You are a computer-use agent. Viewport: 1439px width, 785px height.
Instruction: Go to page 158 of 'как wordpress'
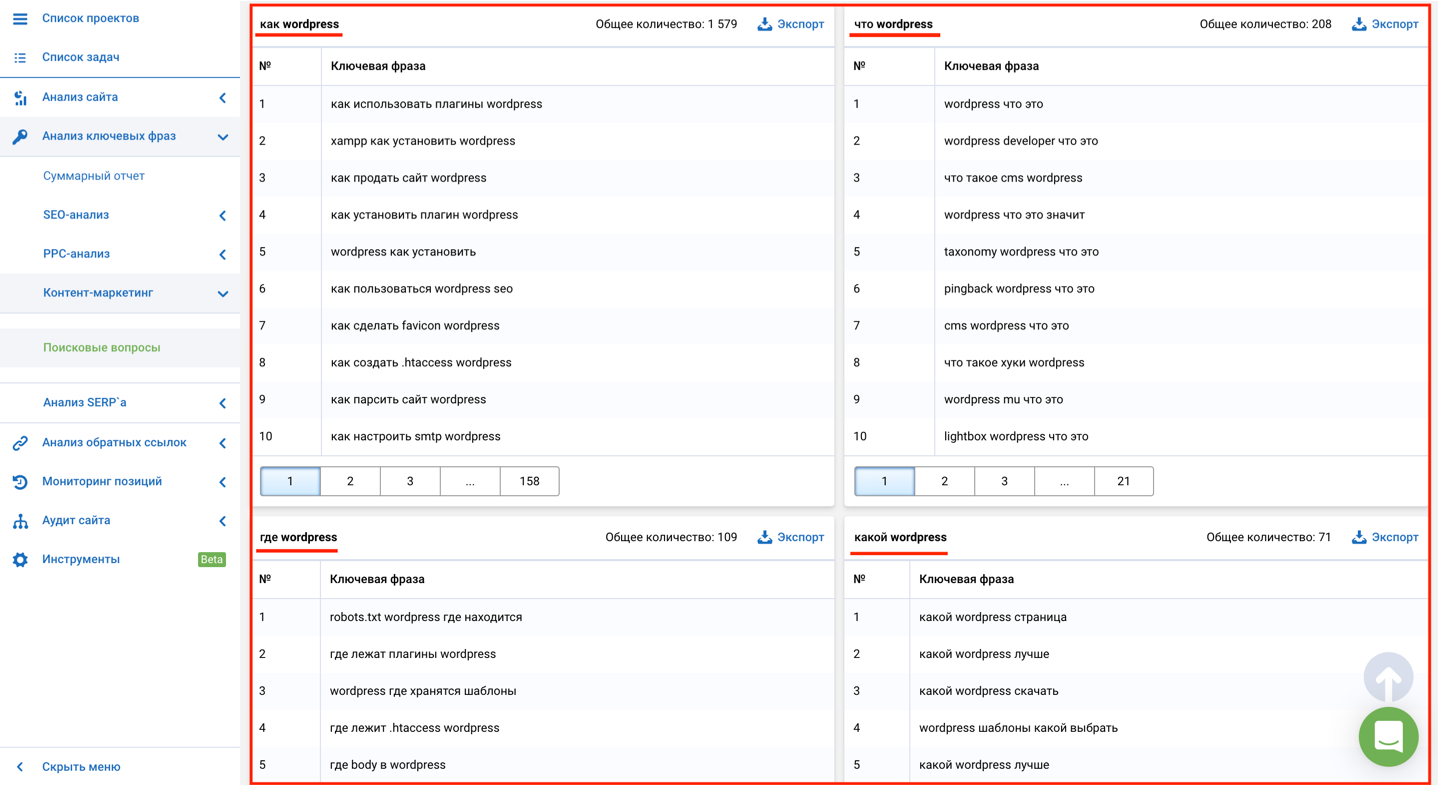(x=529, y=481)
